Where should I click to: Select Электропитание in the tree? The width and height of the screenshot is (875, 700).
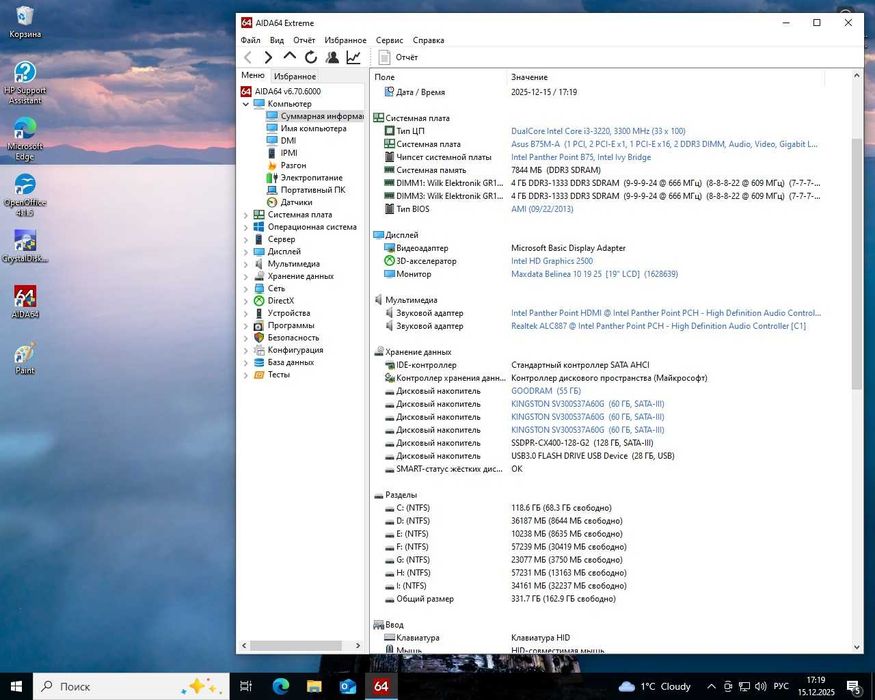311,178
